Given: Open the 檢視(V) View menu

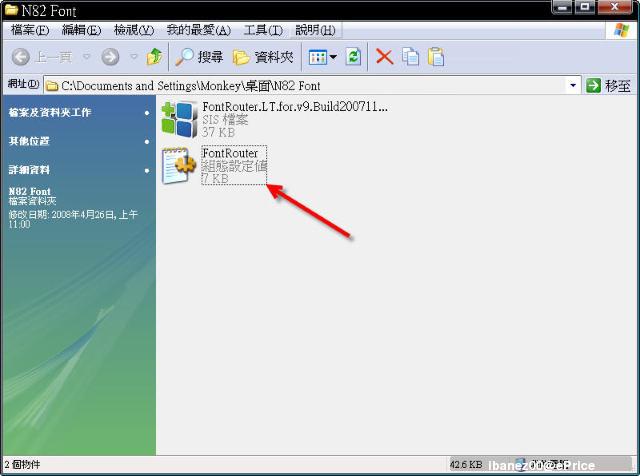Looking at the screenshot, I should (x=134, y=30).
